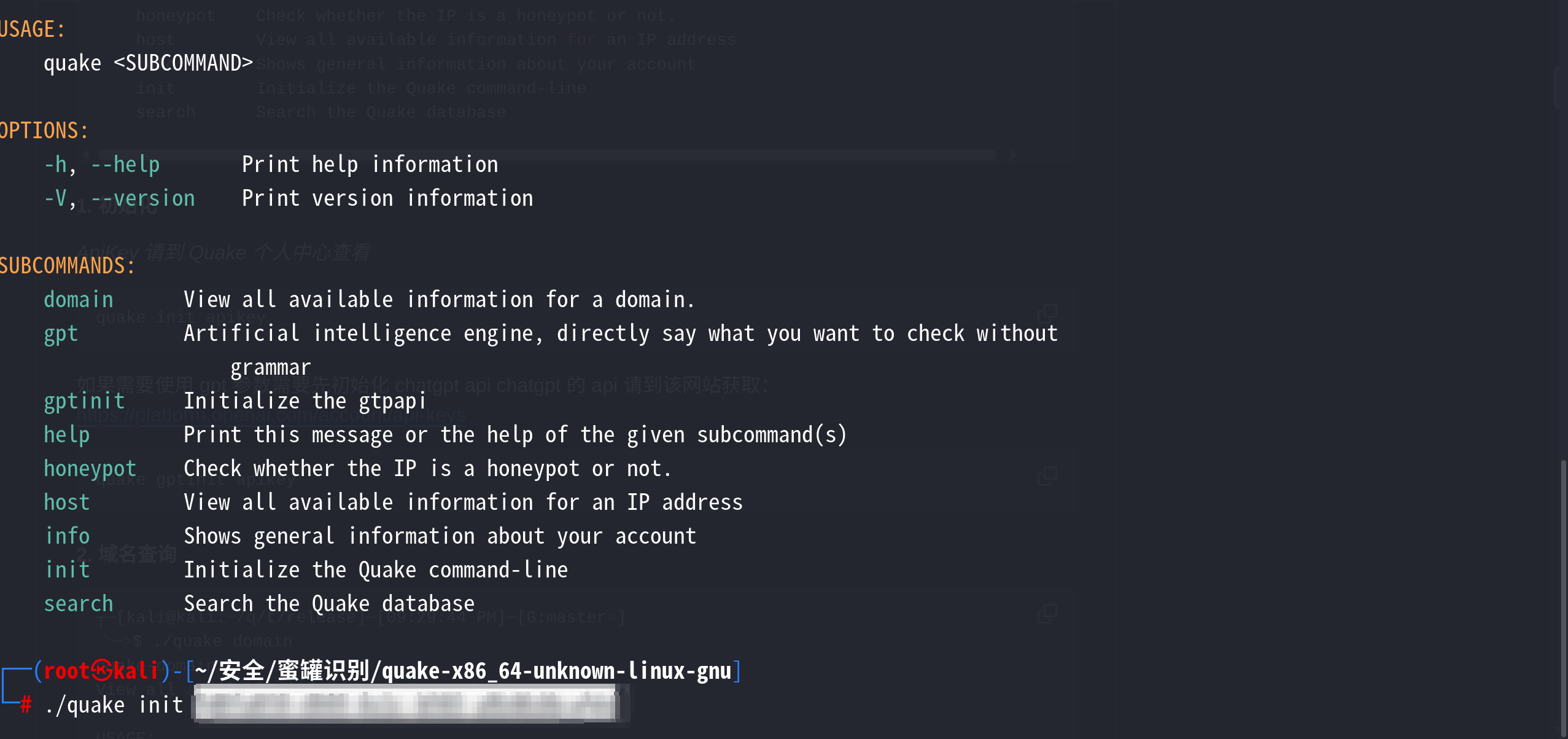Click the './quake init' command text
The width and height of the screenshot is (1568, 739).
114,705
